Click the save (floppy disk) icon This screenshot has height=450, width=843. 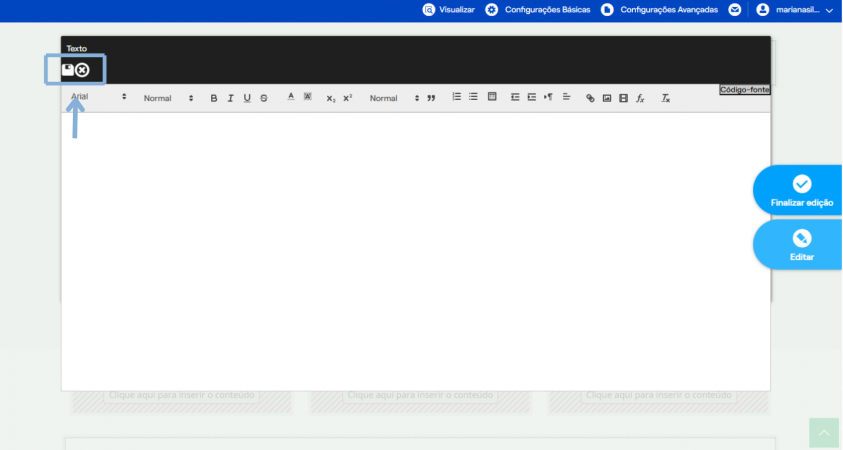click(68, 69)
